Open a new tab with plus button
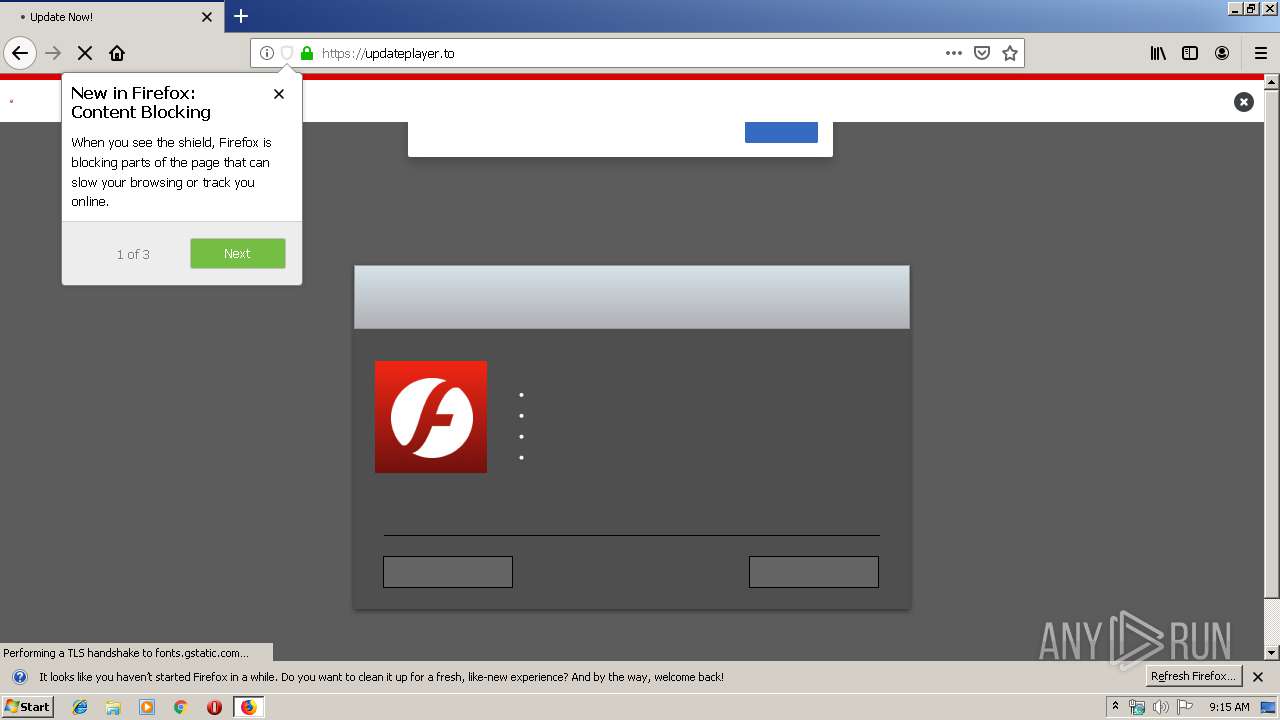This screenshot has height=720, width=1280. click(x=241, y=16)
